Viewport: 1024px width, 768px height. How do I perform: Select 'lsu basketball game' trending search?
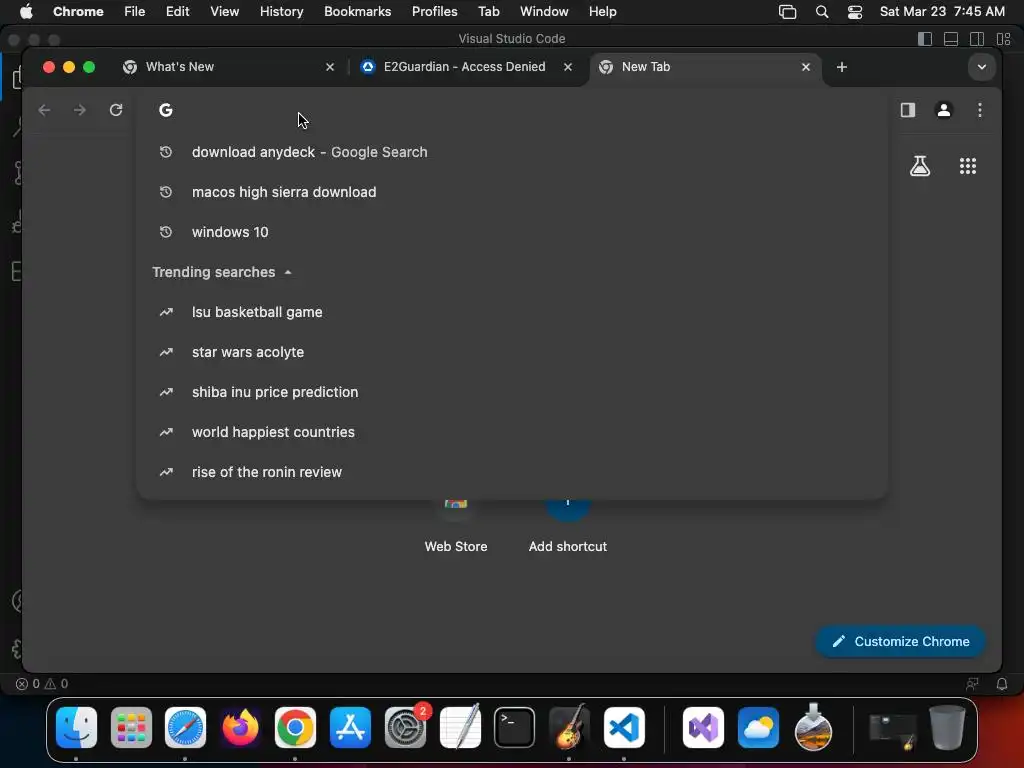click(513, 312)
